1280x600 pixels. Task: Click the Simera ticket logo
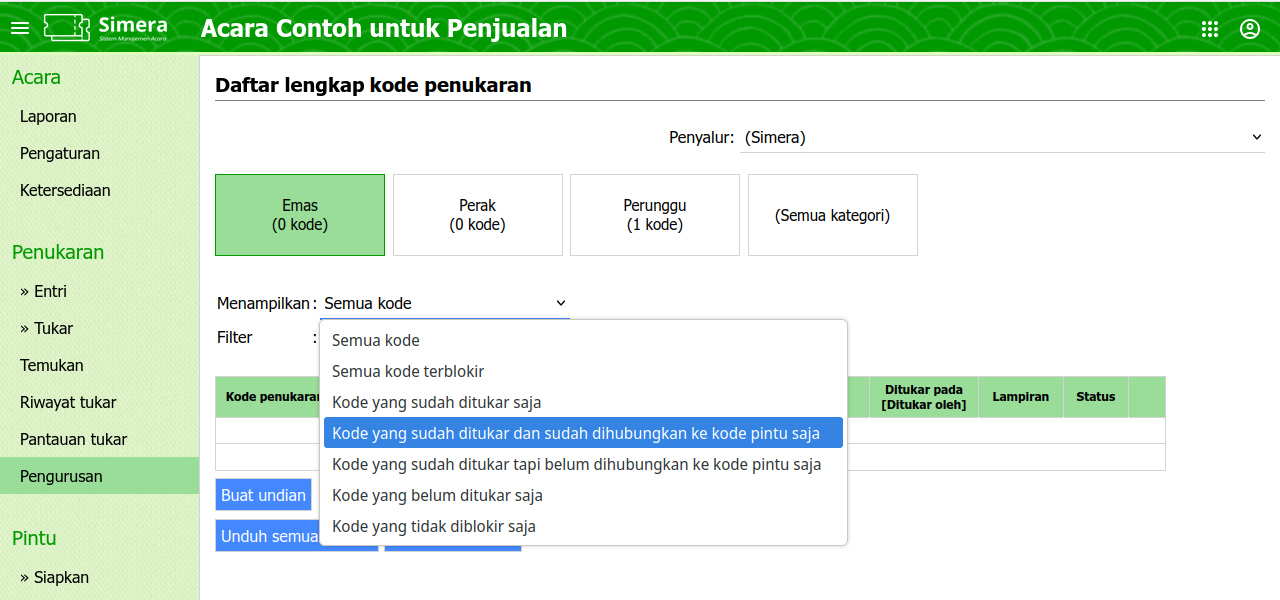[x=106, y=27]
